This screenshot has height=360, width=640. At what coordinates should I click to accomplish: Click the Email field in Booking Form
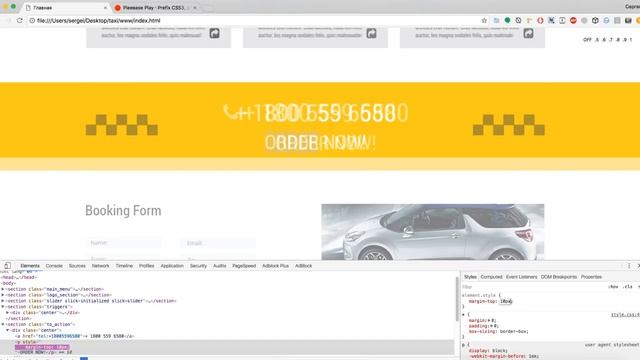tap(218, 243)
